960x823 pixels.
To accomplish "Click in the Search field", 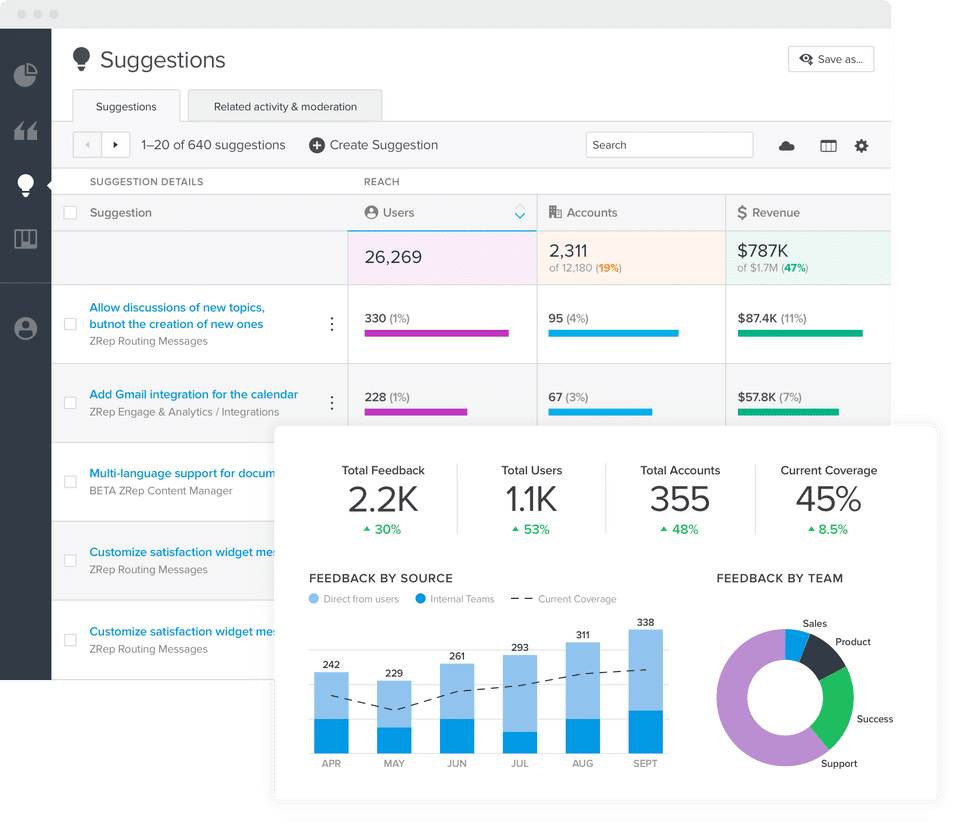I will coord(669,145).
